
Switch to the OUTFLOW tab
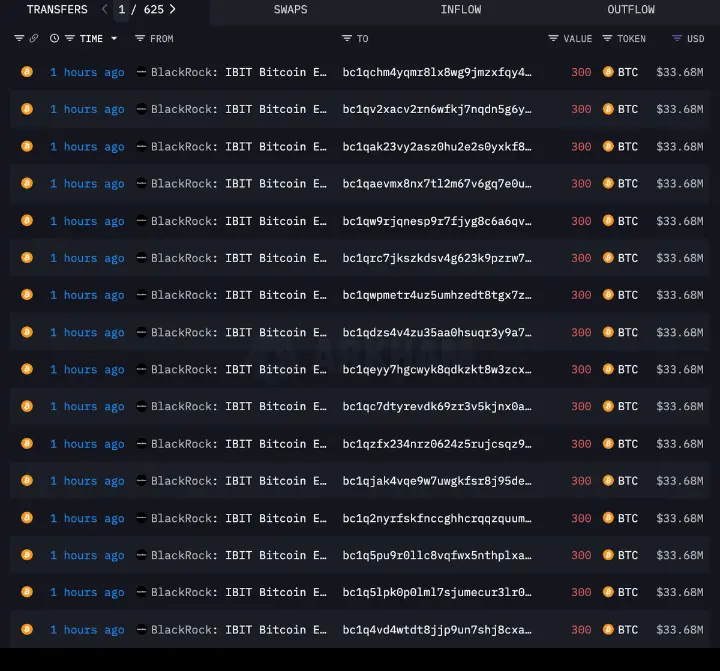click(x=631, y=10)
